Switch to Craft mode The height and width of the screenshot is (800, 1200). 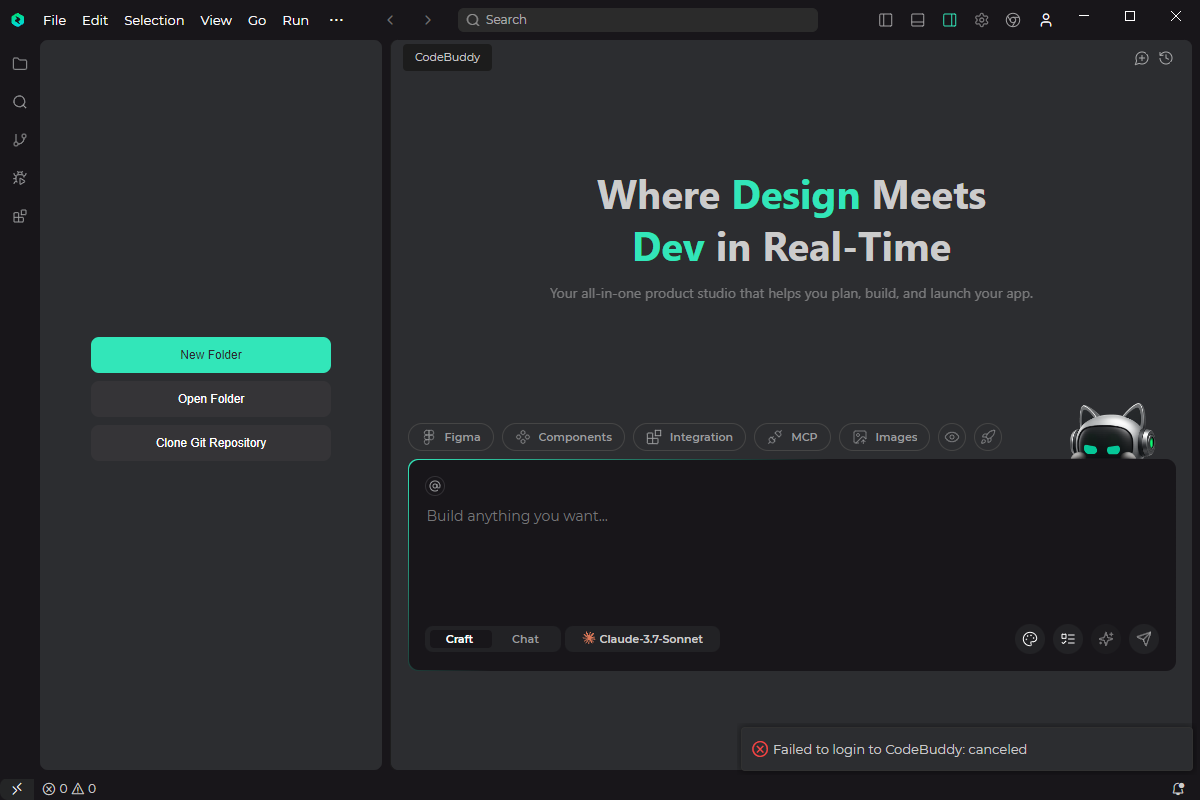point(460,639)
